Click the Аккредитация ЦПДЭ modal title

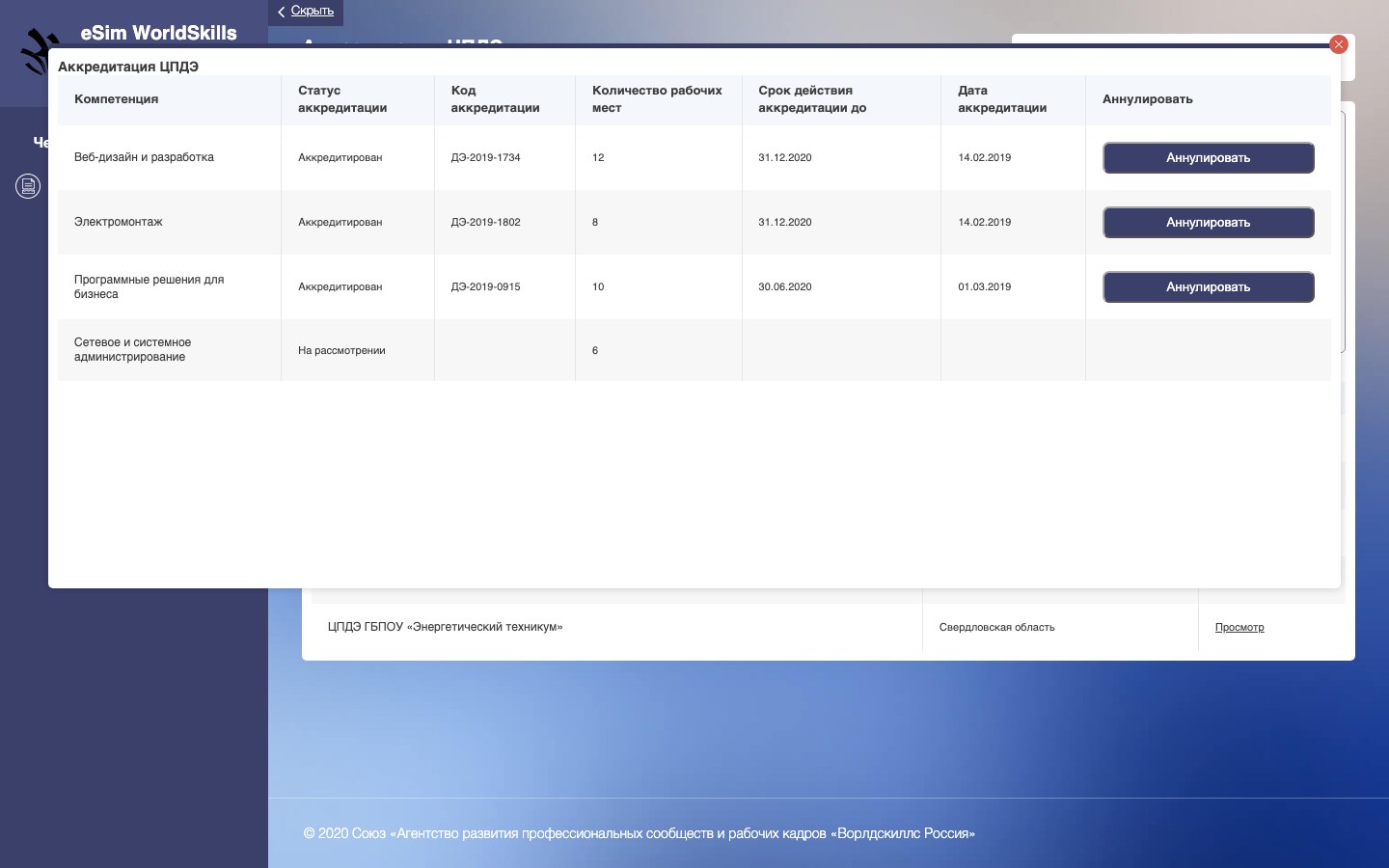pyautogui.click(x=128, y=67)
